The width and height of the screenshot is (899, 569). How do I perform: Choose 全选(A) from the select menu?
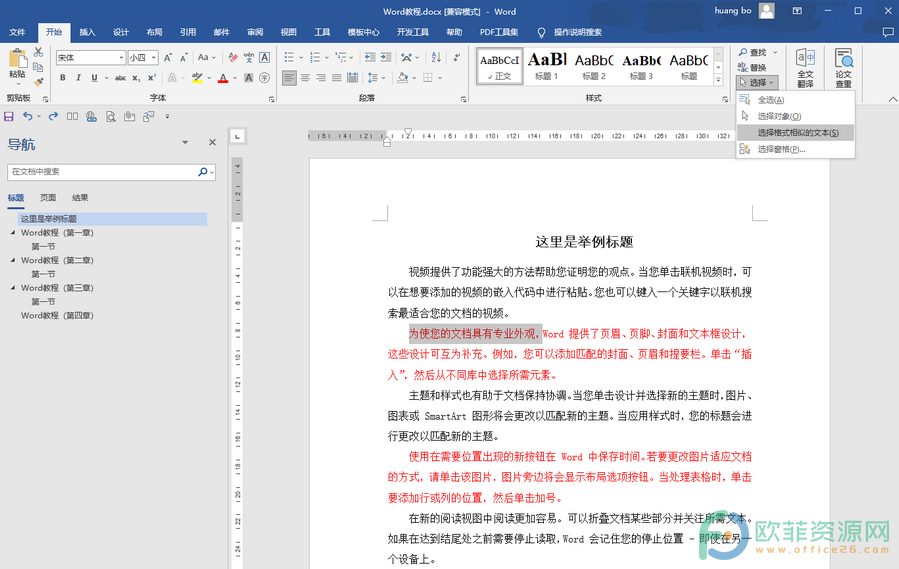tap(796, 100)
